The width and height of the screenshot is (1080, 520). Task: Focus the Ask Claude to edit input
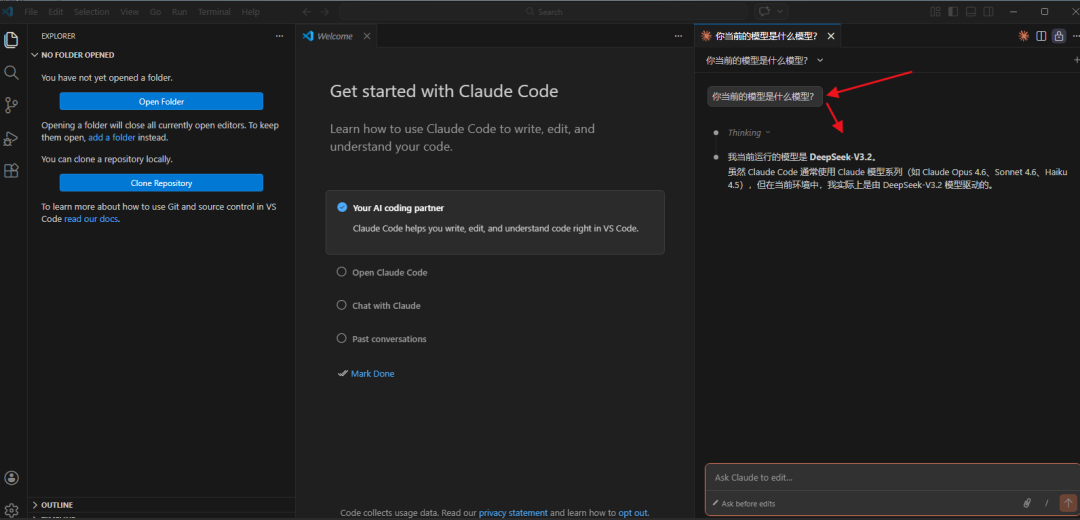tap(892, 477)
